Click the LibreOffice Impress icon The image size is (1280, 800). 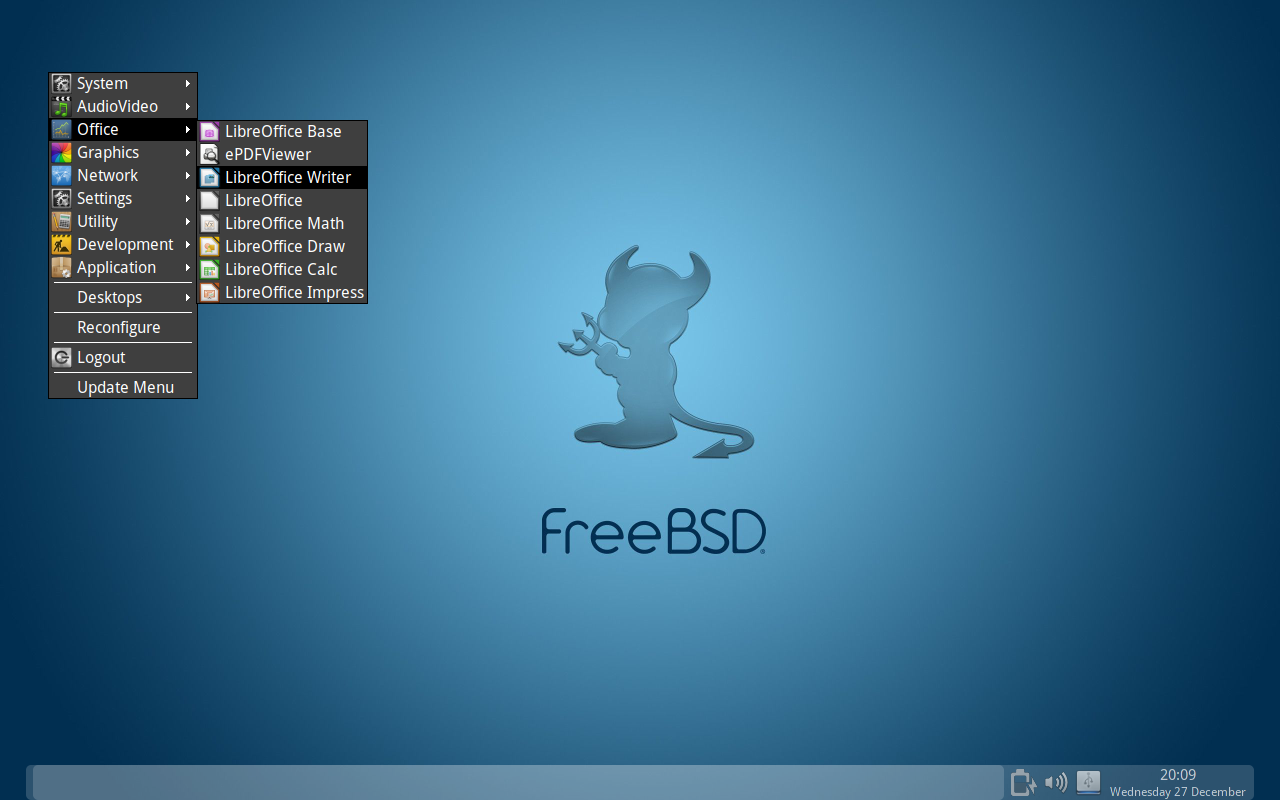click(x=209, y=292)
